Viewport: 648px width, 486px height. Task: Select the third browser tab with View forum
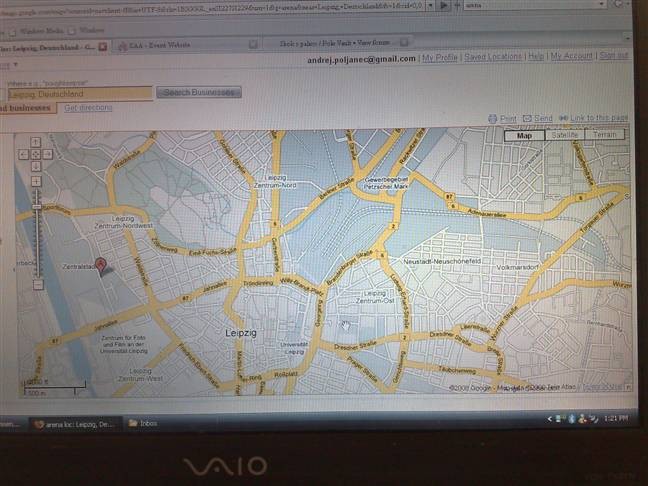pos(335,43)
